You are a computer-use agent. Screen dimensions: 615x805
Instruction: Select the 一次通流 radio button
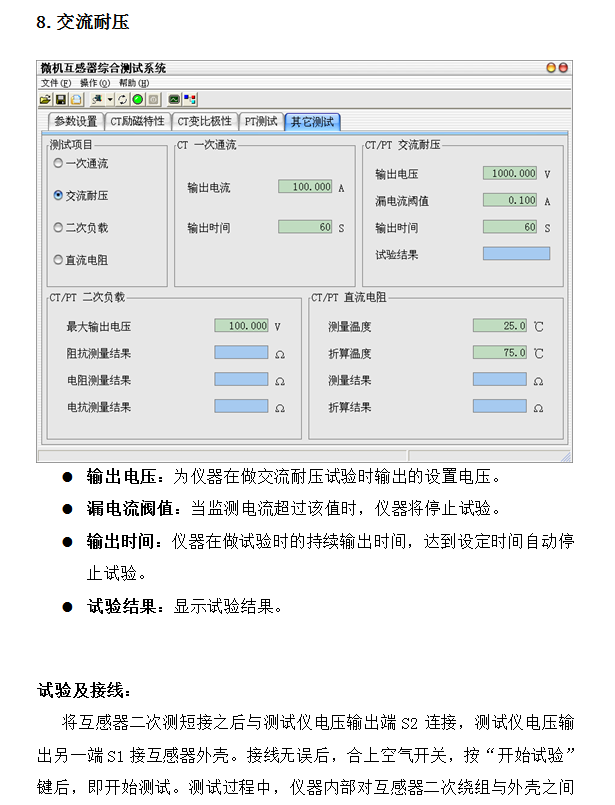click(58, 163)
